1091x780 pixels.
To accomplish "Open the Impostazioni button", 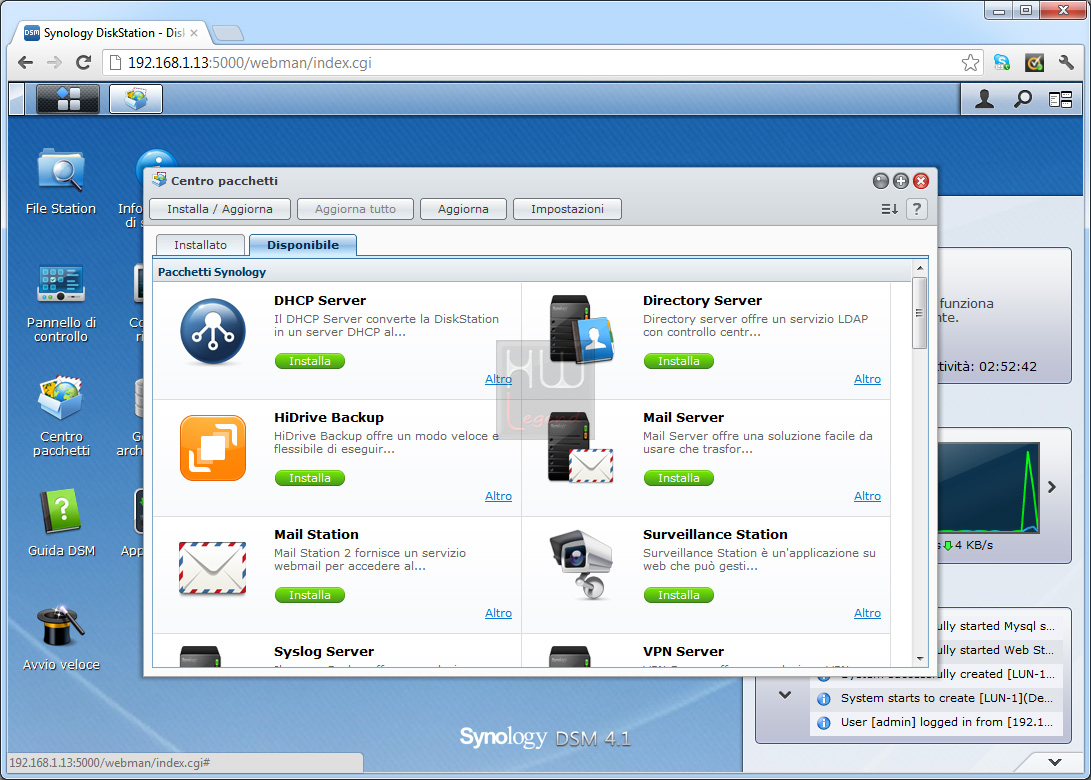I will (x=567, y=209).
